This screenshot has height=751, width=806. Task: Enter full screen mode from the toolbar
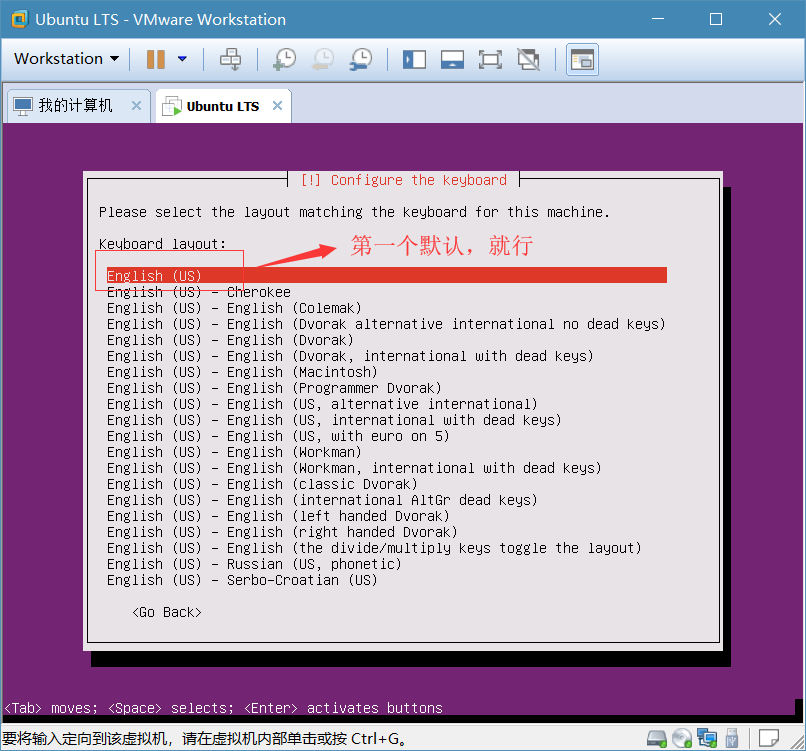pyautogui.click(x=490, y=59)
